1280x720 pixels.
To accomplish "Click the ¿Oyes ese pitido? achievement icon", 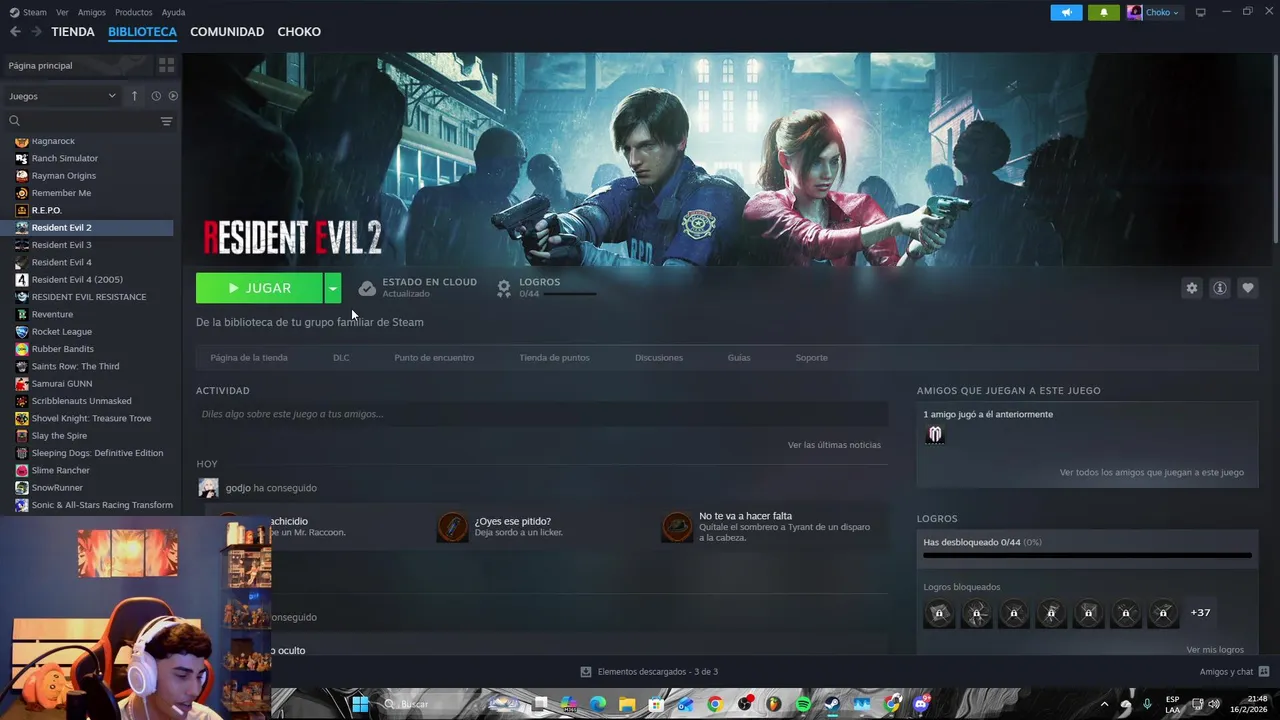I will tap(452, 527).
